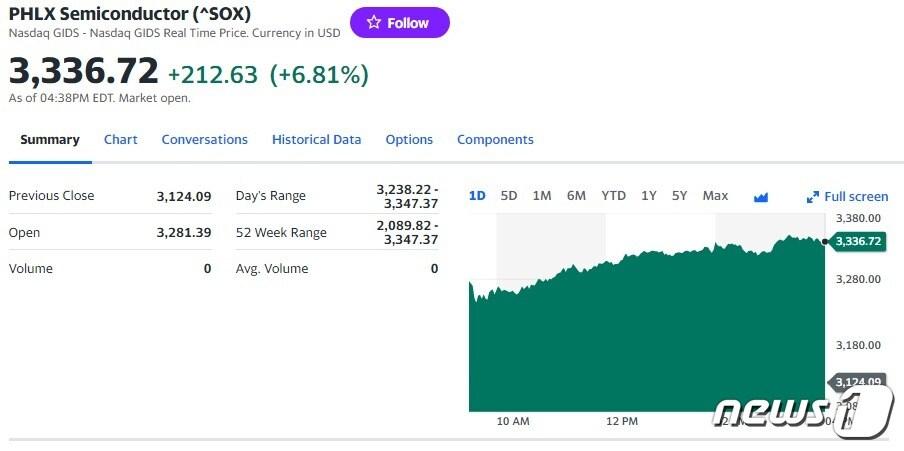Click the 3,336.72 current price chart label
Viewport: 904px width, 451px height.
coord(858,241)
